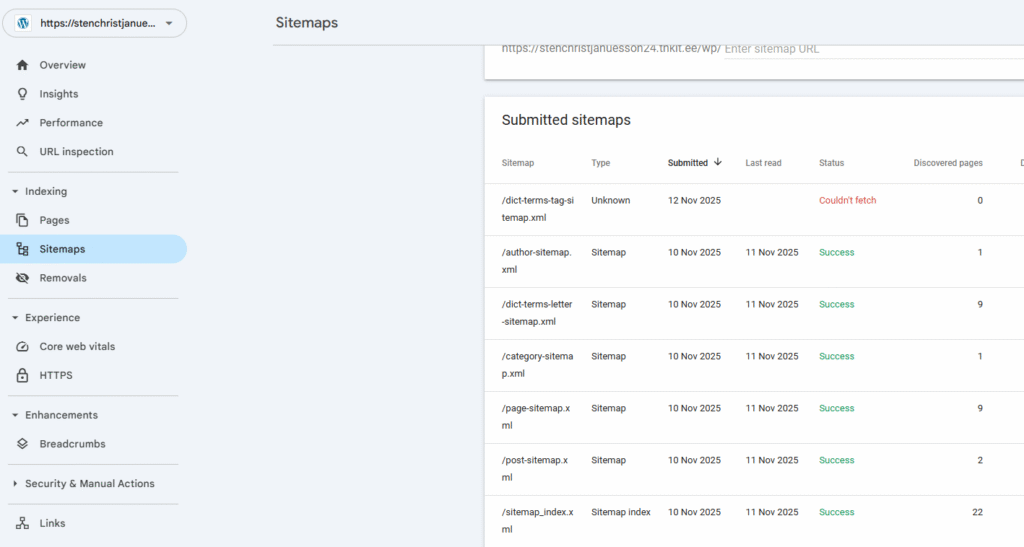Open Insights lightbulb icon
This screenshot has height=547, width=1024.
click(x=22, y=94)
